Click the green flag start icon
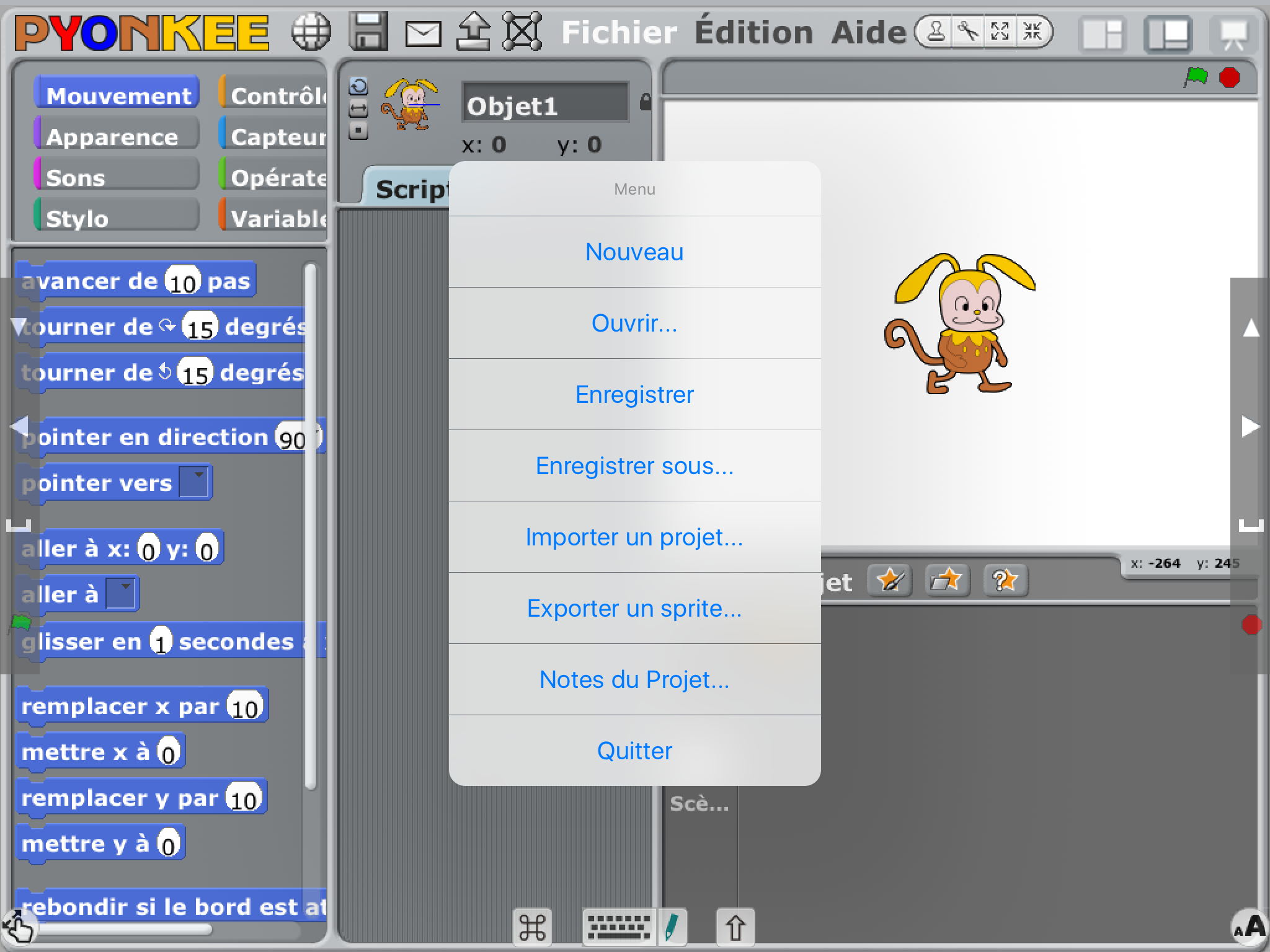The height and width of the screenshot is (952, 1270). coord(1196,78)
